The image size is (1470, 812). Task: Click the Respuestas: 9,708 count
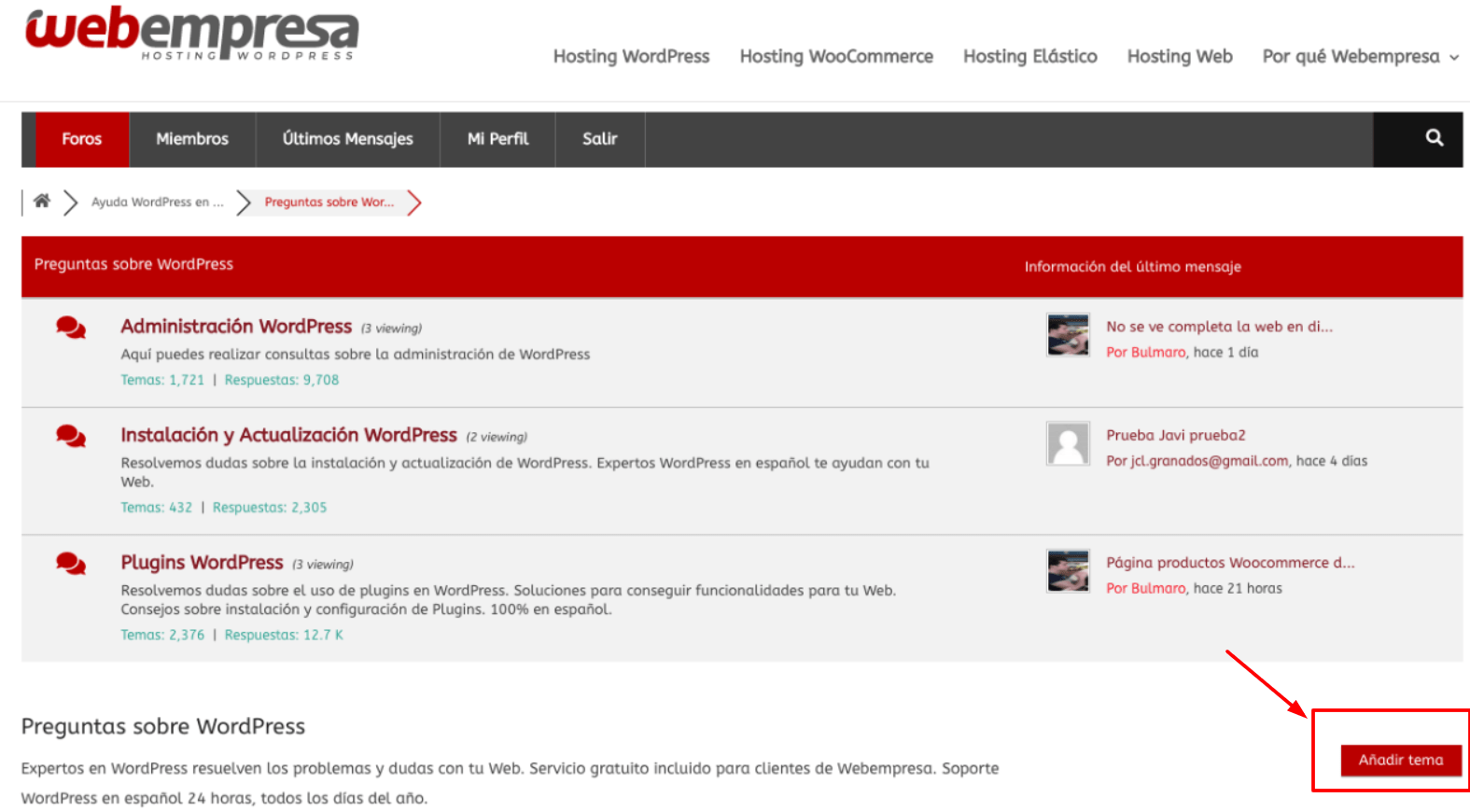coord(282,380)
